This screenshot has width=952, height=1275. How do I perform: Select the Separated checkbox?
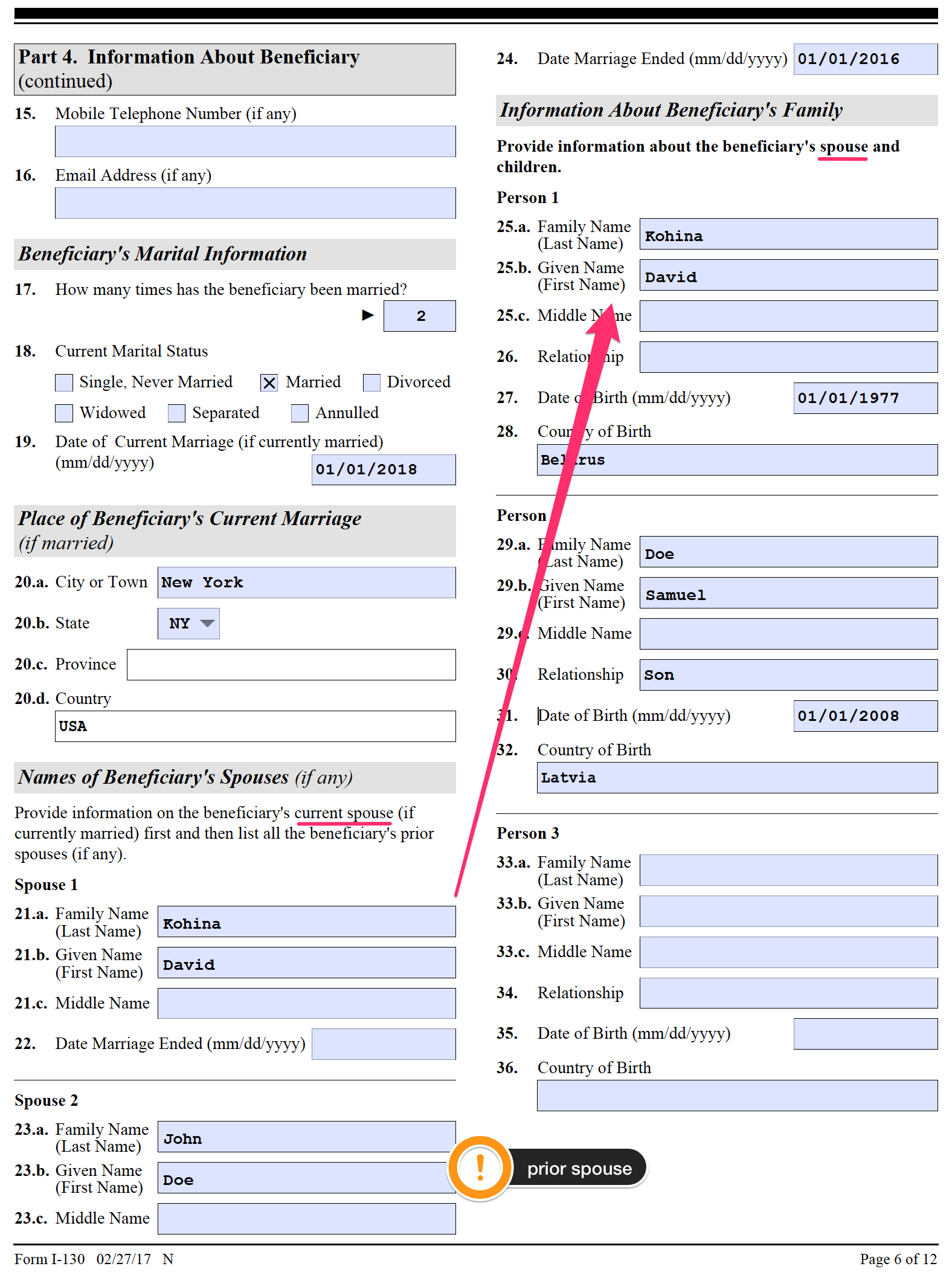(176, 413)
